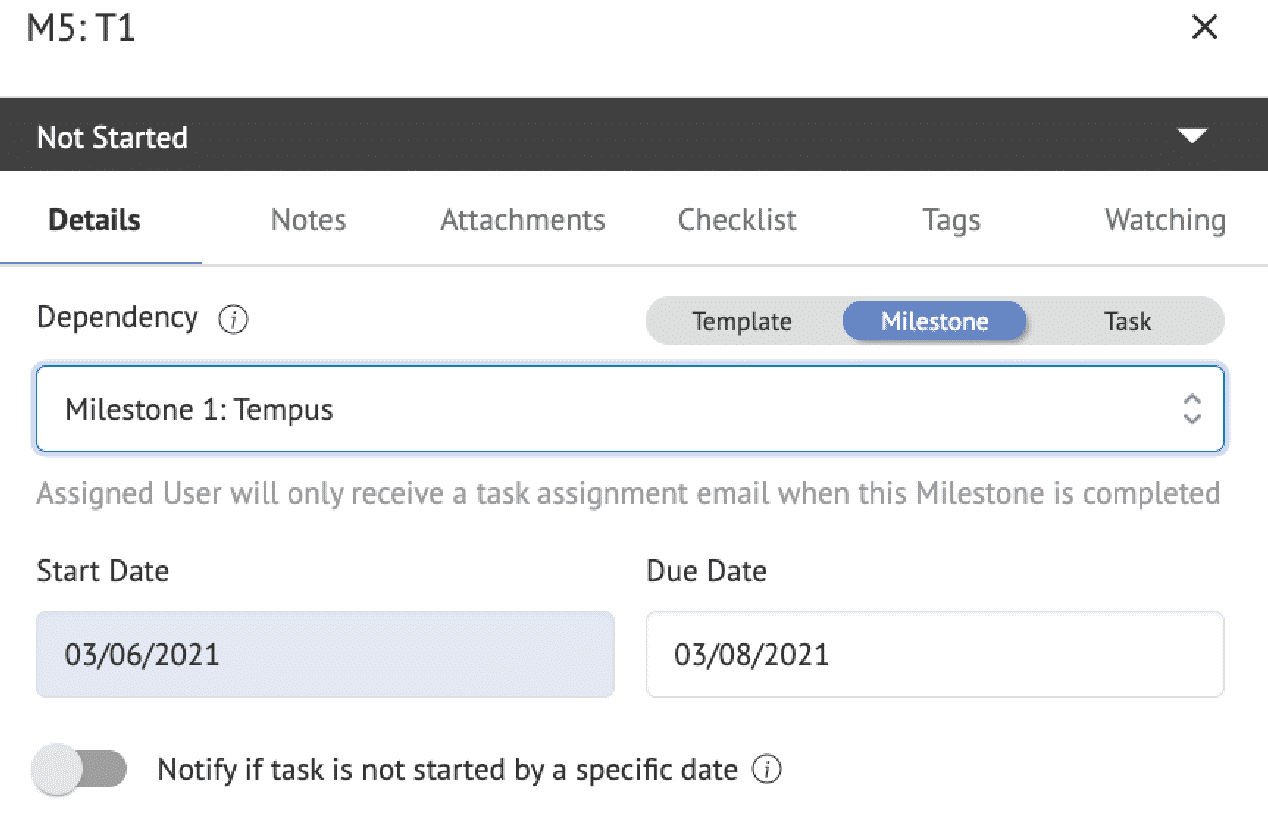The height and width of the screenshot is (817, 1268).
Task: Expand the Not Started status arrow
Action: tap(1193, 137)
